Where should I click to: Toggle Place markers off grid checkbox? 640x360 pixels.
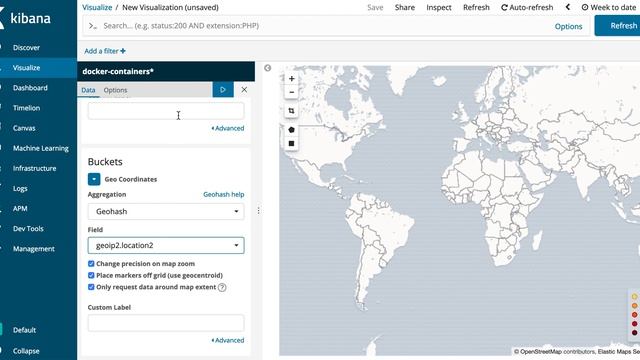click(91, 276)
